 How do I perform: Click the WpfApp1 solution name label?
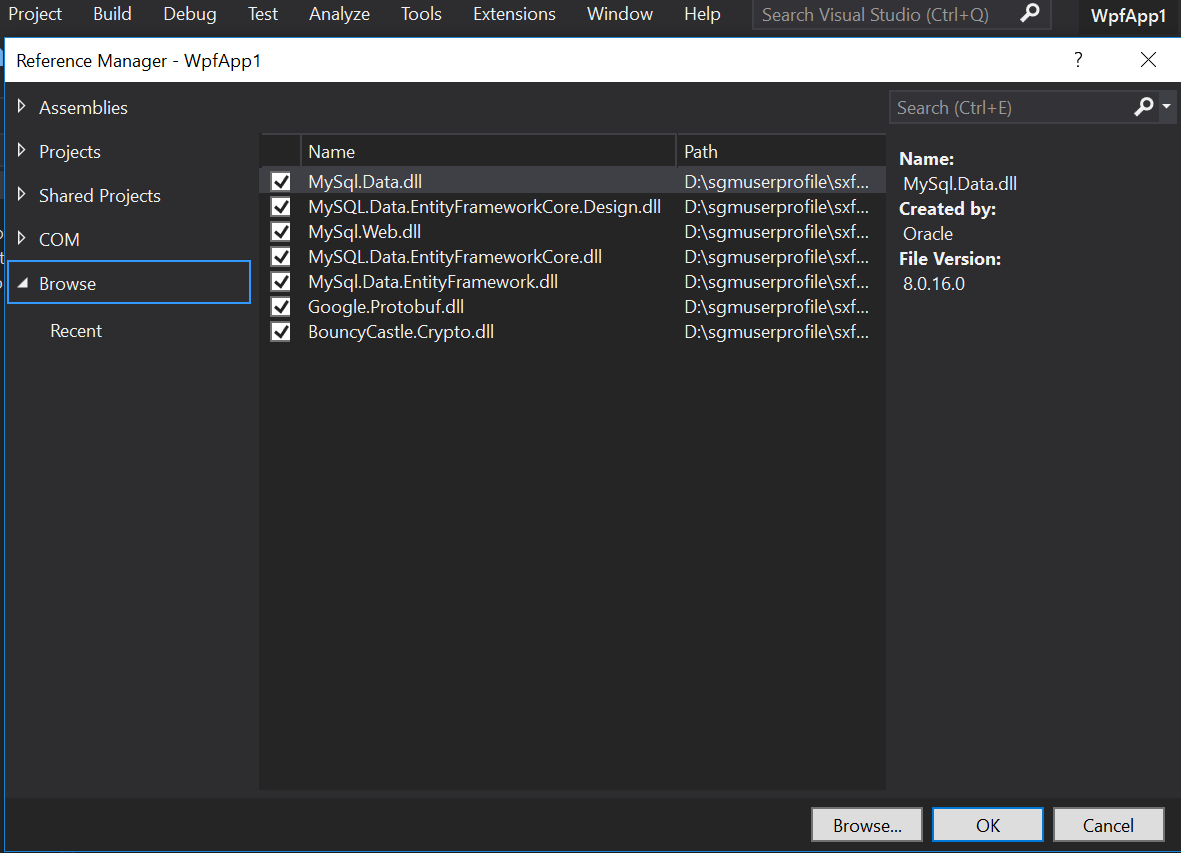click(1128, 16)
